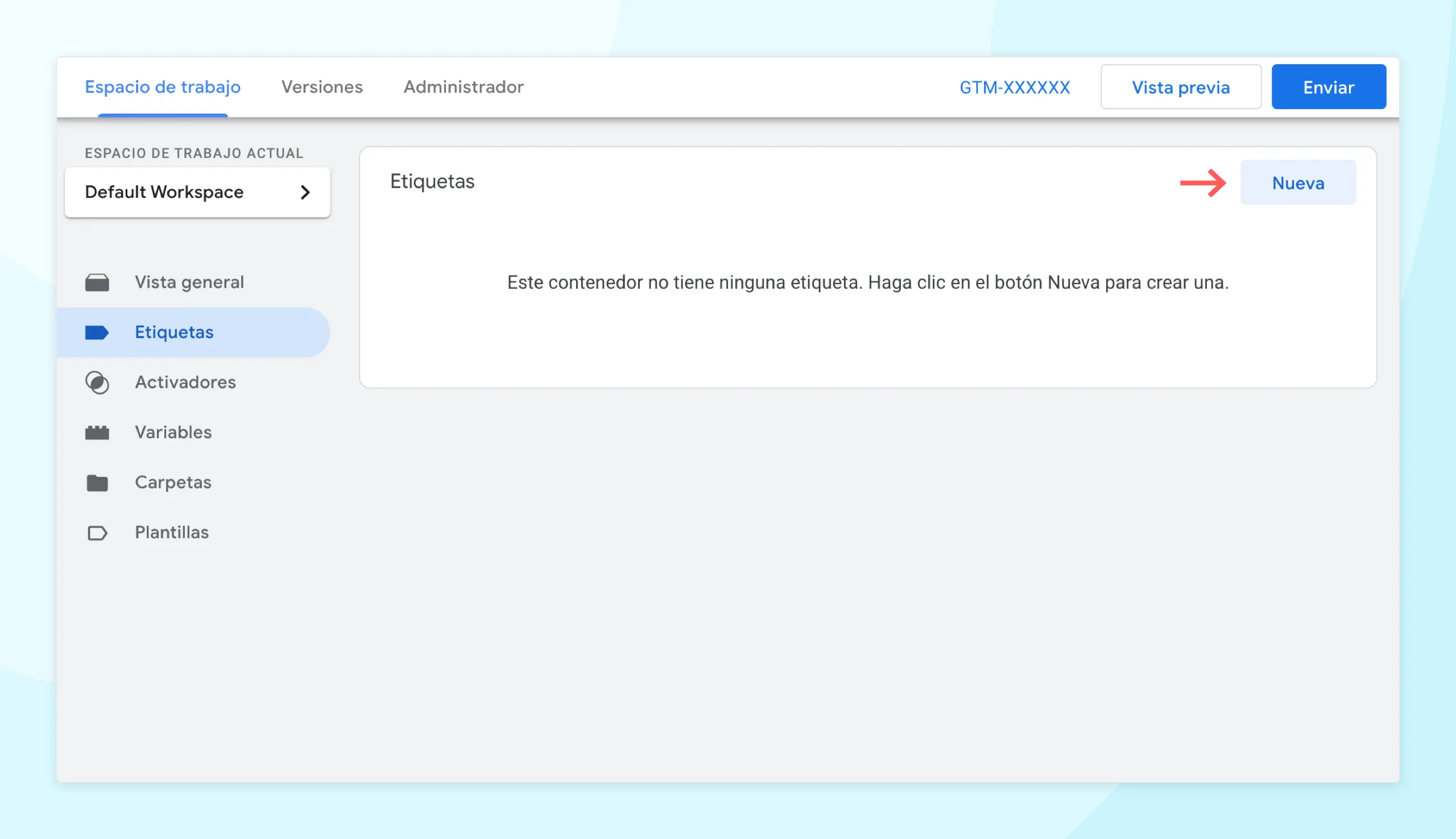The image size is (1456, 839).
Task: Open the Plantillas section
Action: pos(193,533)
